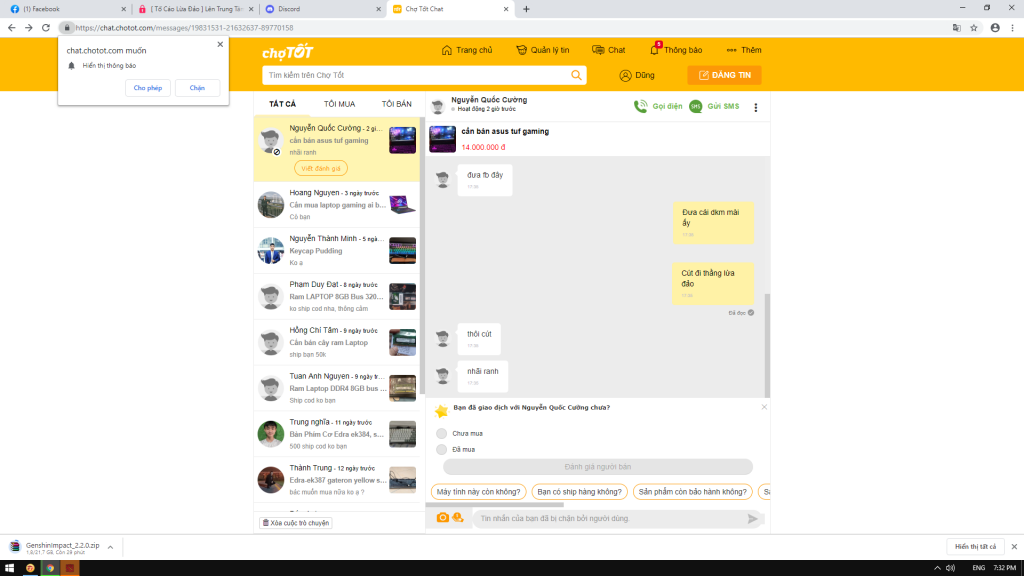Open a new browser tab
The height and width of the screenshot is (576, 1024).
(x=526, y=9)
